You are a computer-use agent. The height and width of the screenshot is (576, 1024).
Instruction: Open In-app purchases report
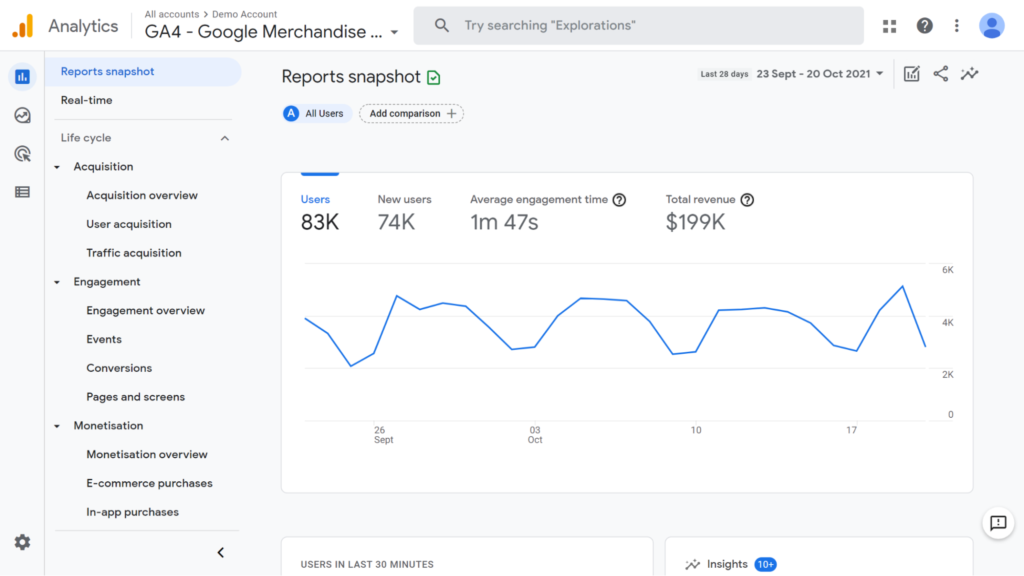point(133,512)
